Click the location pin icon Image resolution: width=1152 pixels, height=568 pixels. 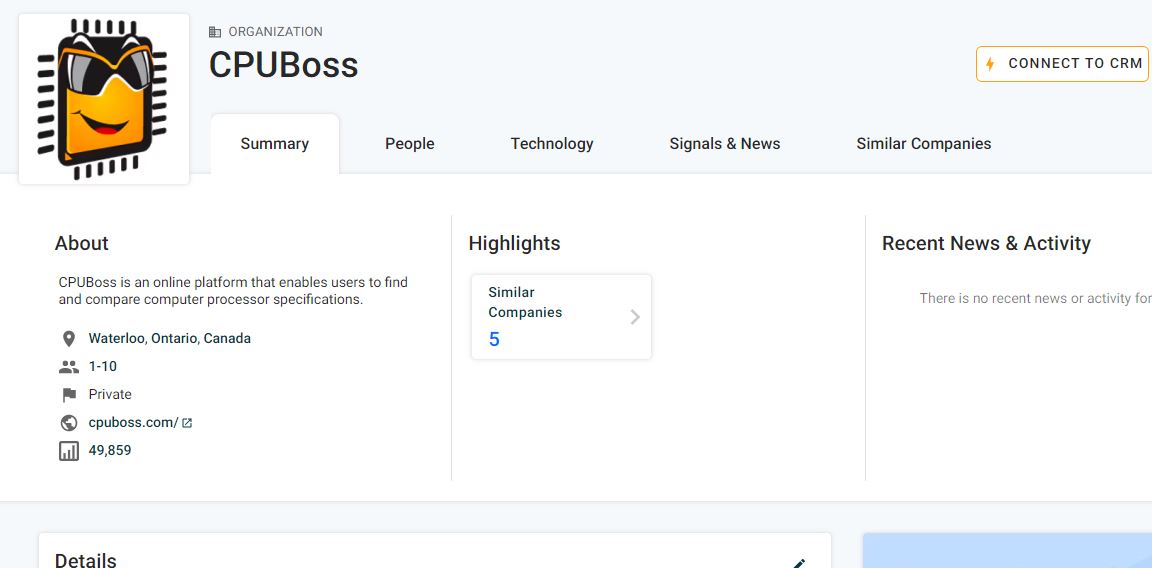tap(69, 339)
